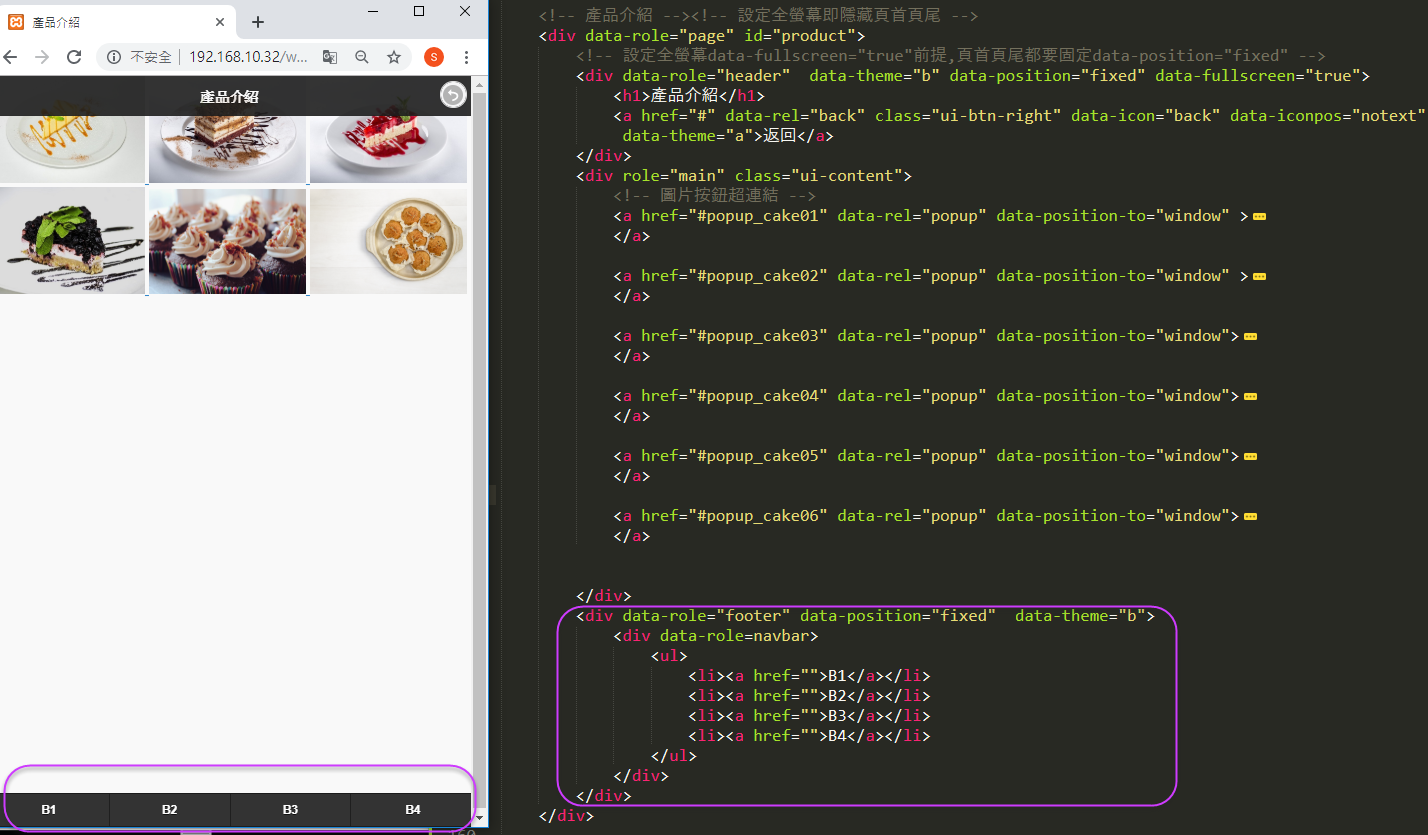Image resolution: width=1428 pixels, height=835 pixels.
Task: Expand the folded popup_cake06 code block
Action: (1249, 516)
